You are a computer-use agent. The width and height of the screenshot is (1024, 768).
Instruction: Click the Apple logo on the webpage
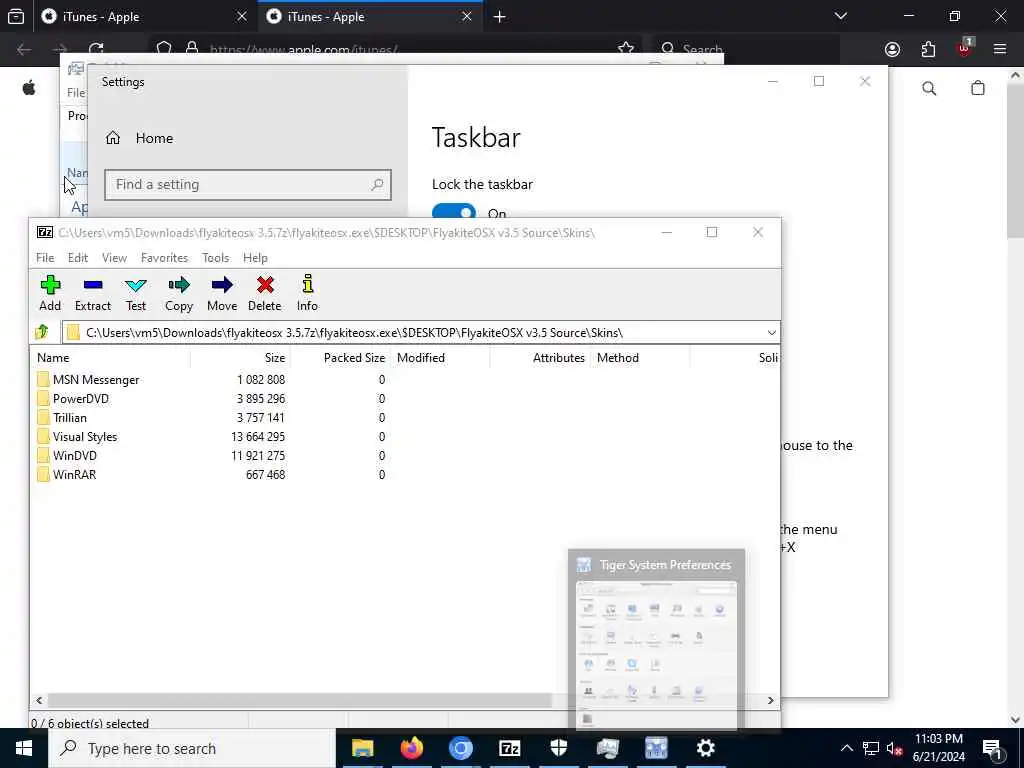(29, 88)
